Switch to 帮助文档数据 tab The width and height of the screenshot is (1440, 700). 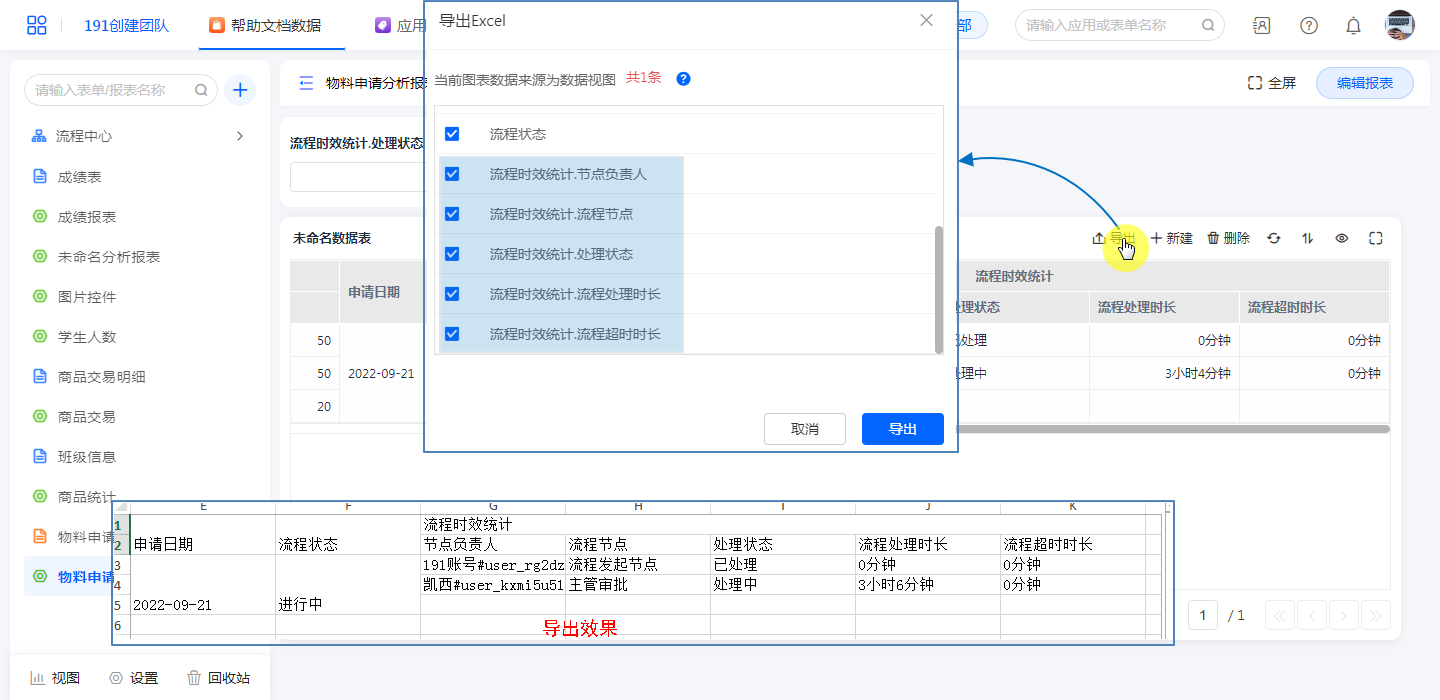coord(266,26)
